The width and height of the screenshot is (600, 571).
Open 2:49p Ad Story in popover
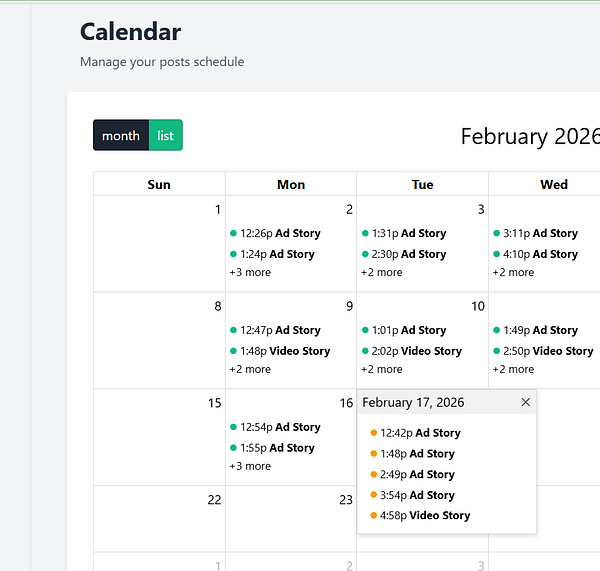point(417,475)
